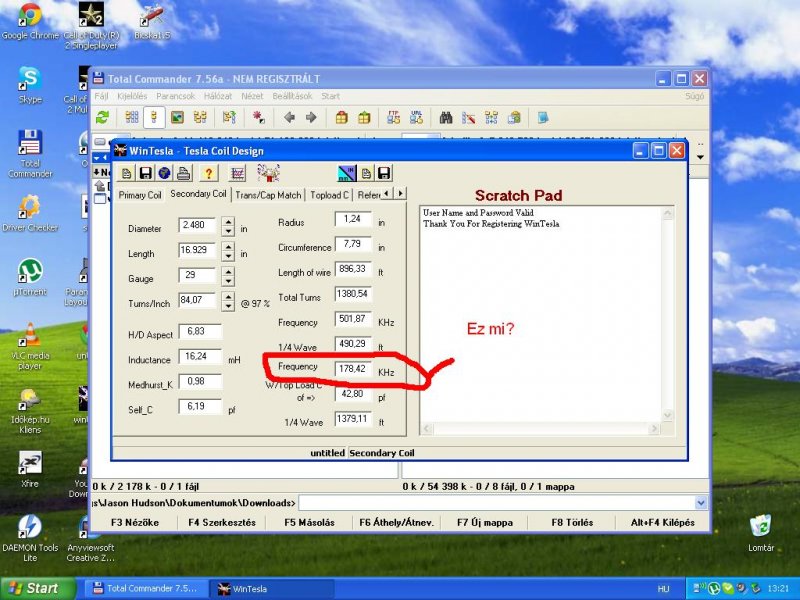This screenshot has width=800, height=600.
Task: Increase Length with up spinner arrow
Action: [x=228, y=246]
